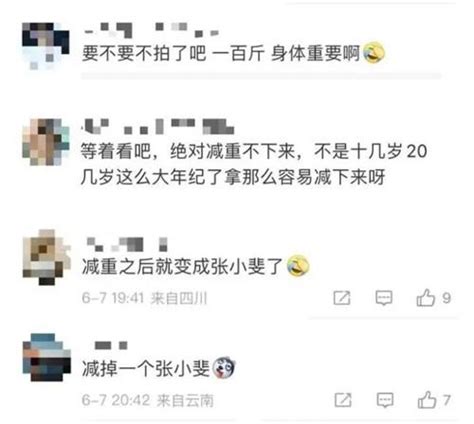474x424 pixels.
Task: Select the comment starting 等着看吧，绝对减重不下来
Action: click(x=254, y=164)
